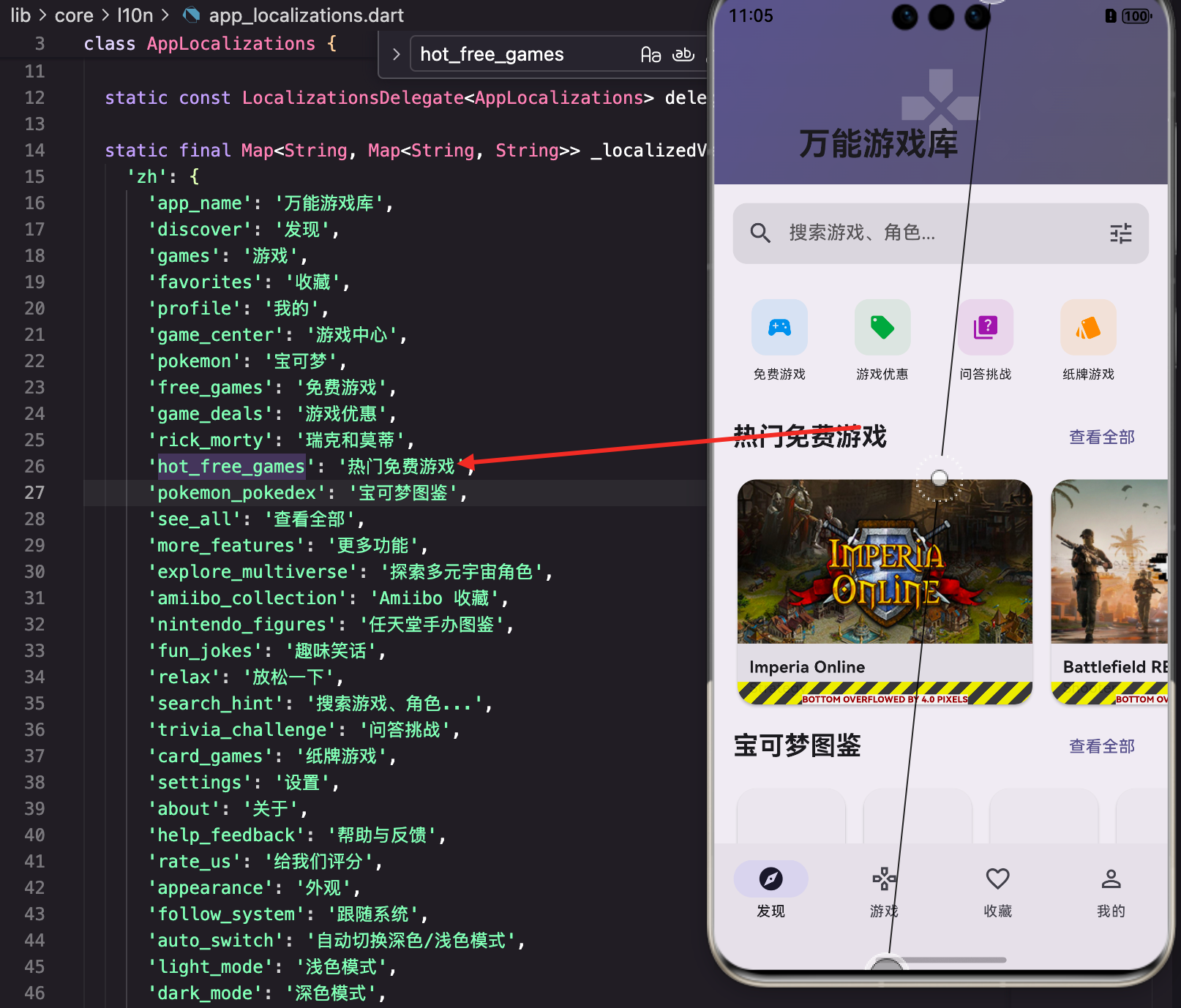This screenshot has height=1008, width=1181.
Task: Switch to the 游戏 tab in bottom navigation
Action: 883,879
